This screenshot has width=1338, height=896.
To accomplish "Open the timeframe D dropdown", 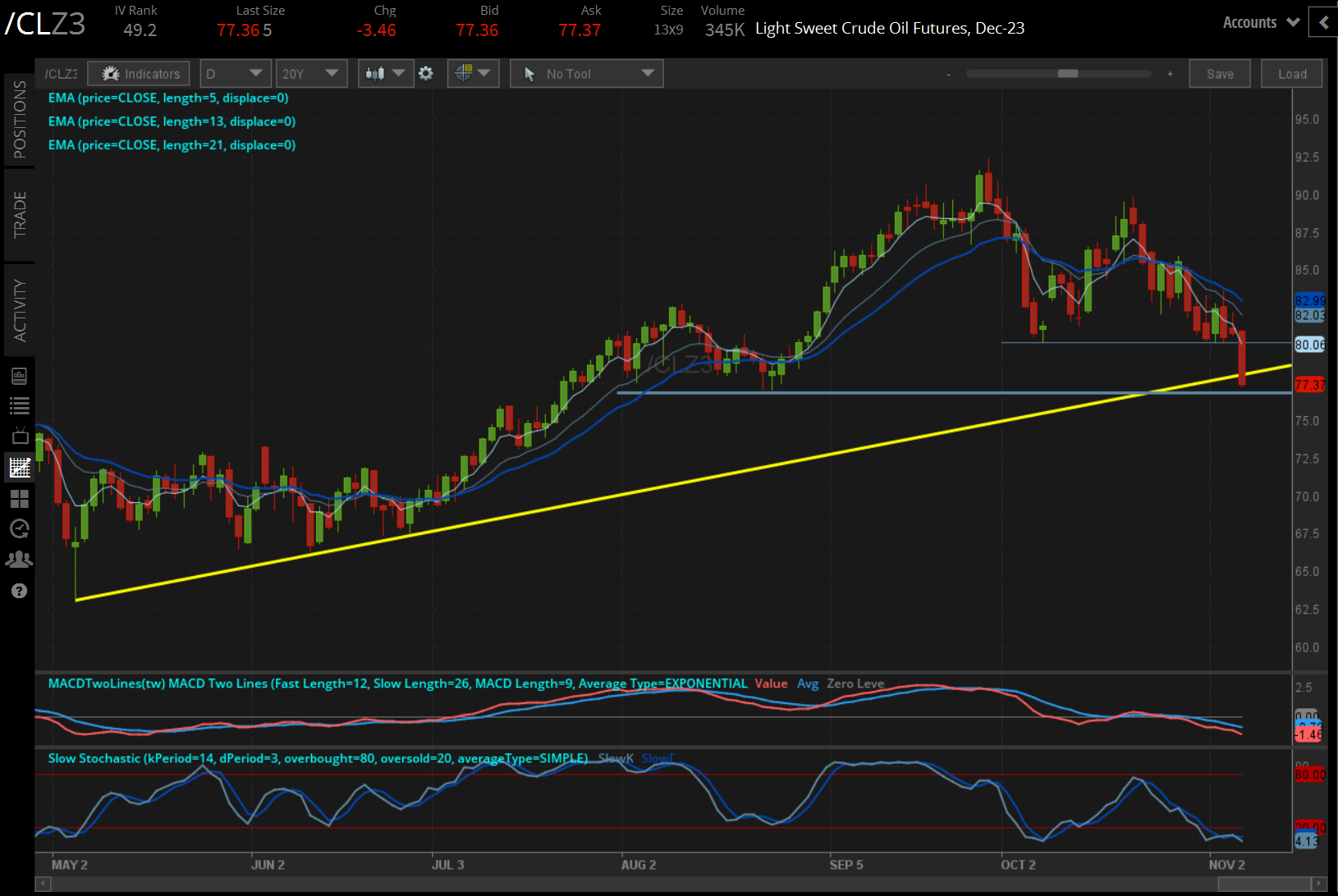I will [236, 73].
